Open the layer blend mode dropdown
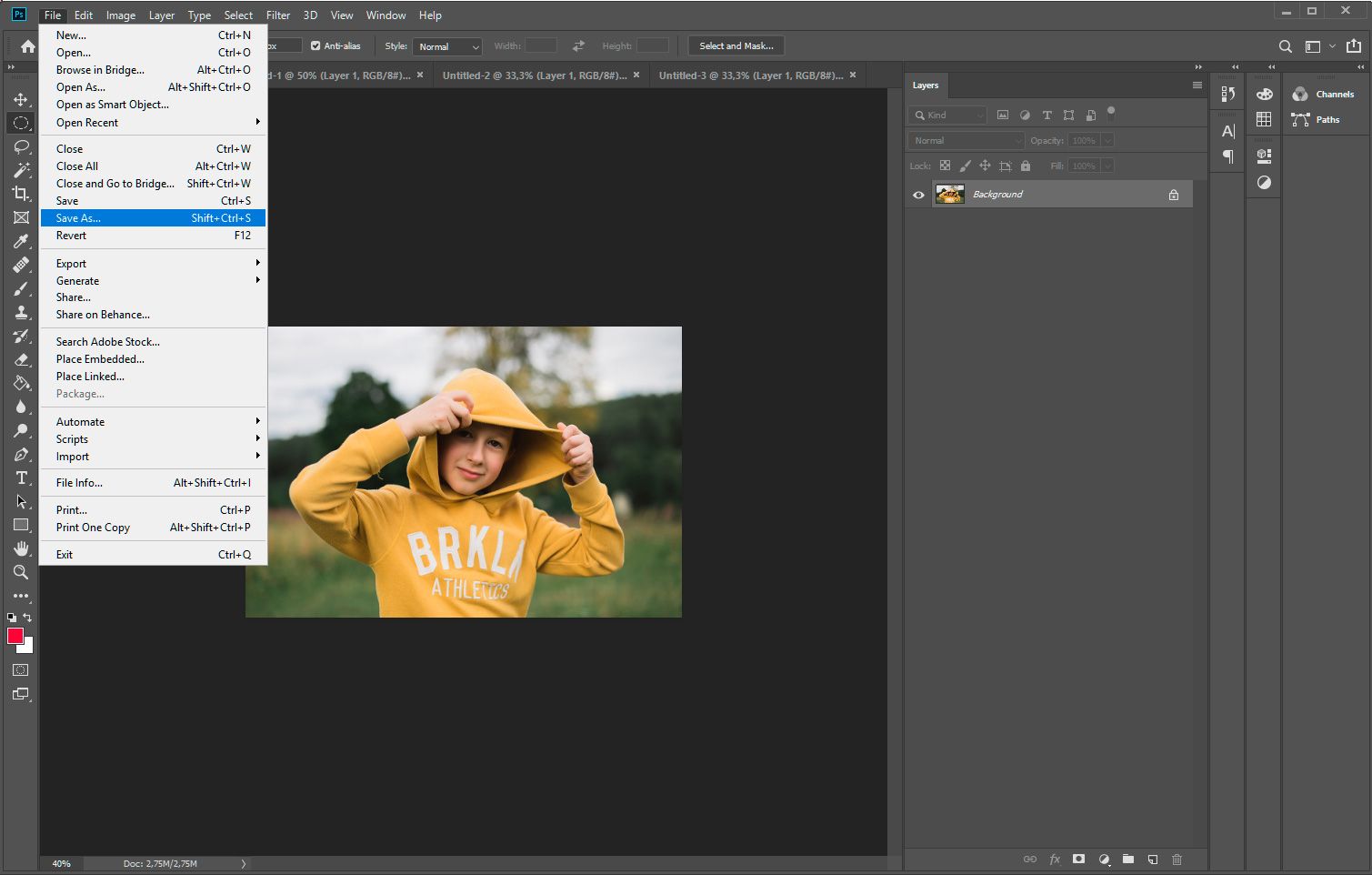The width and height of the screenshot is (1372, 875). click(x=964, y=140)
